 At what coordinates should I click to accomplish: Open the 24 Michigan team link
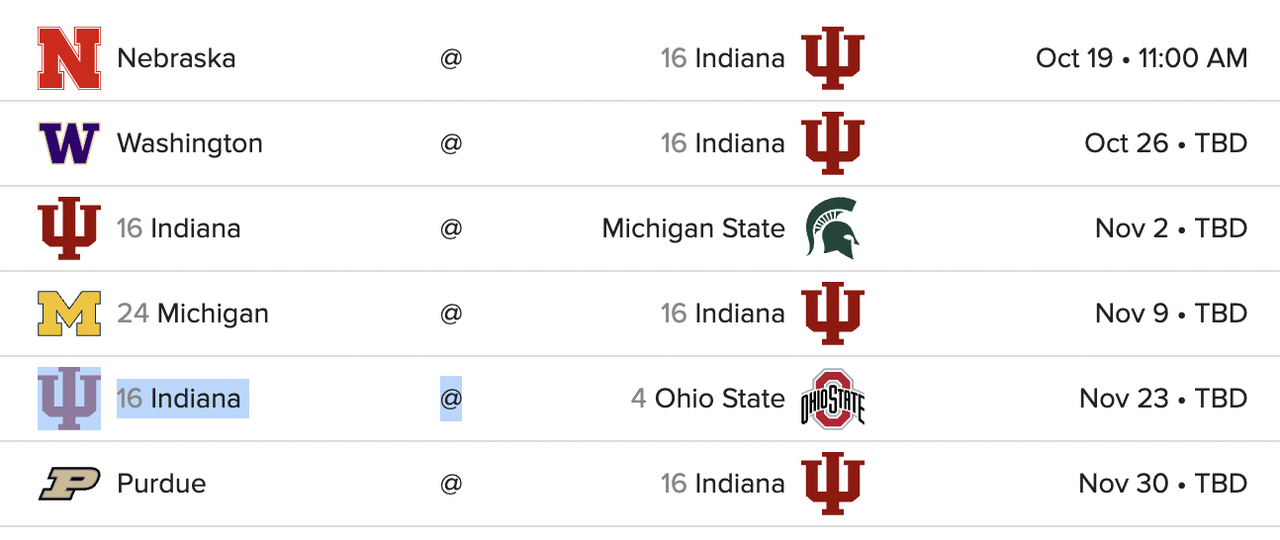pos(193,313)
